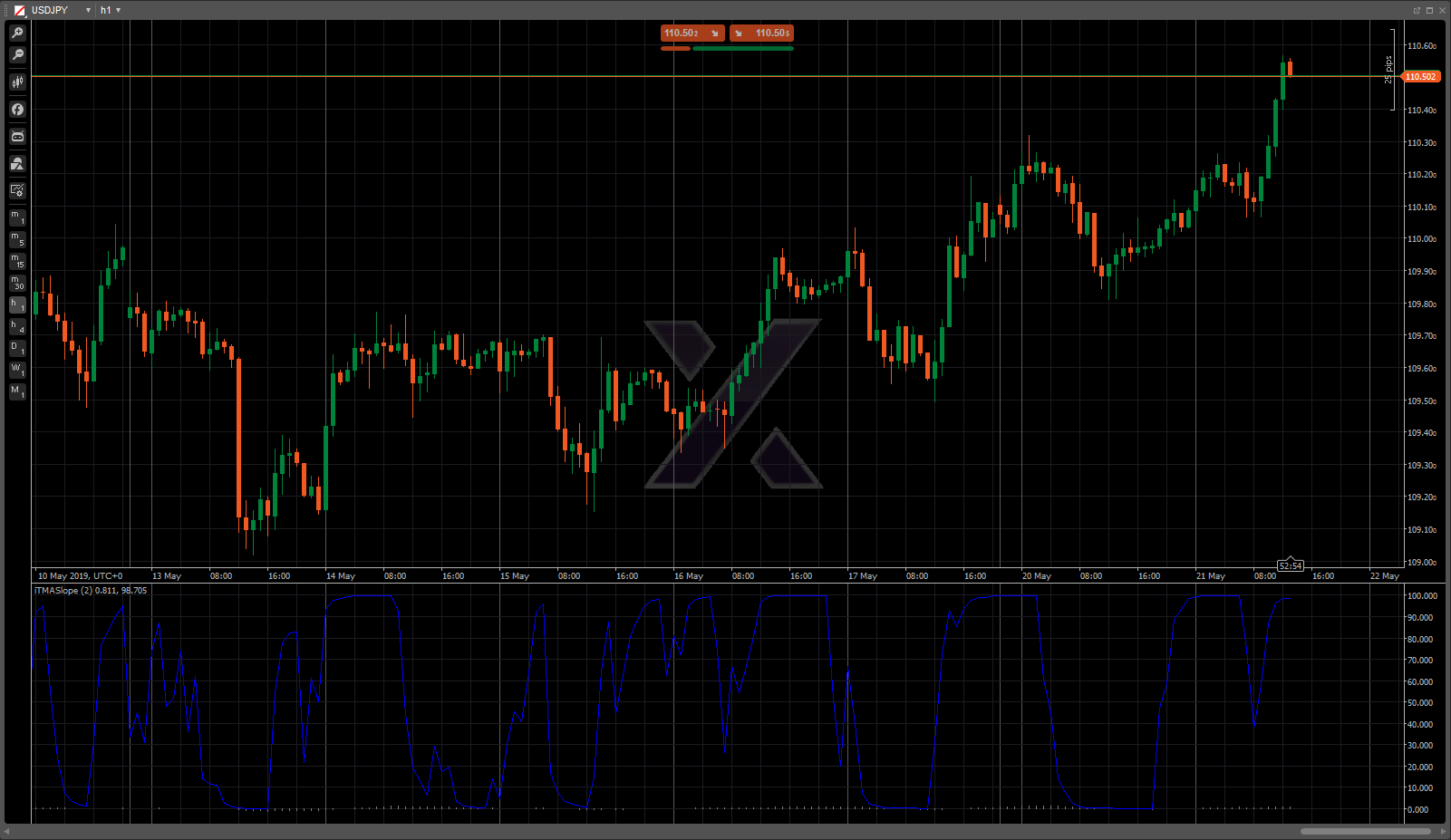Detach the chart with the pop-out icon

1417,10
